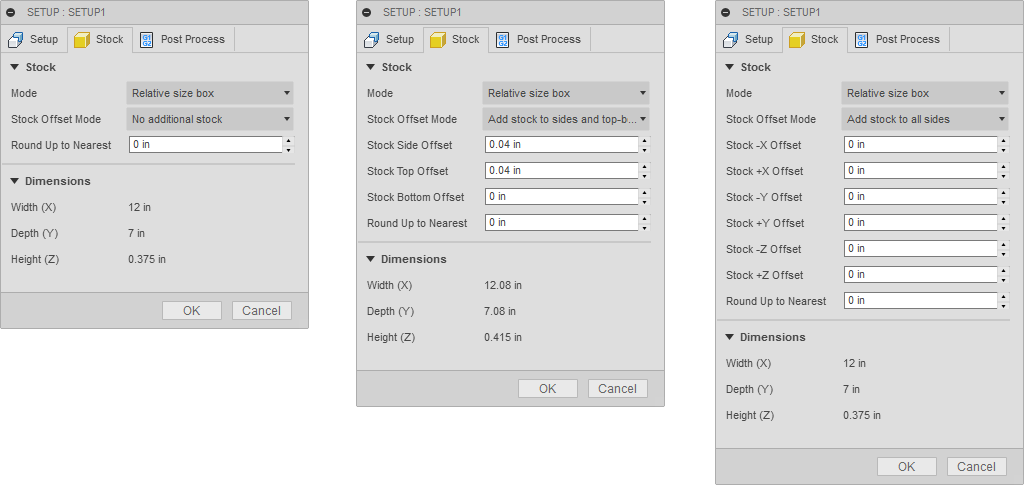The width and height of the screenshot is (1026, 486).
Task: Switch to Post Process tab in middle dialog
Action: (540, 39)
